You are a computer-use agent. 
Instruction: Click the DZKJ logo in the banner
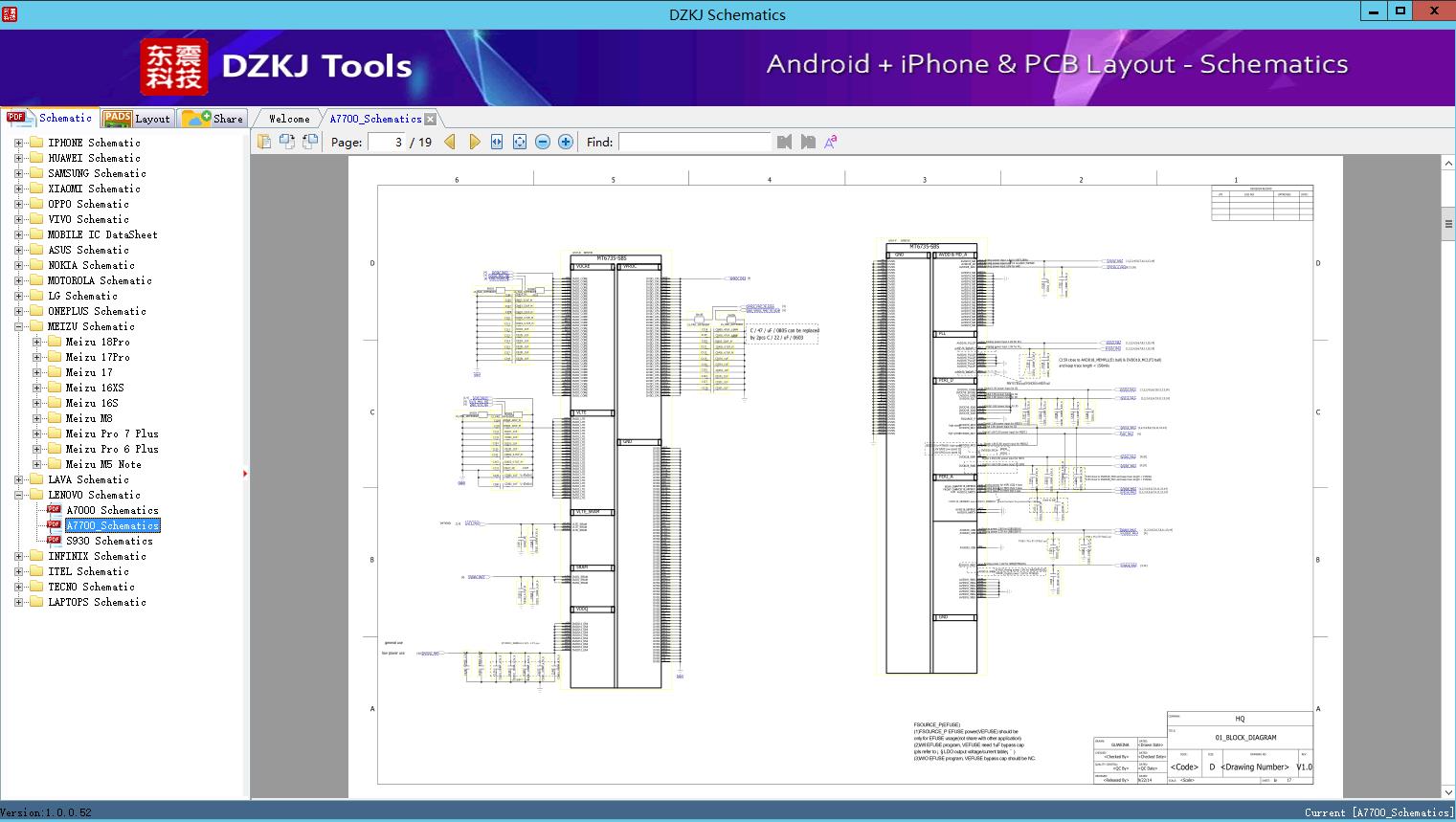174,67
